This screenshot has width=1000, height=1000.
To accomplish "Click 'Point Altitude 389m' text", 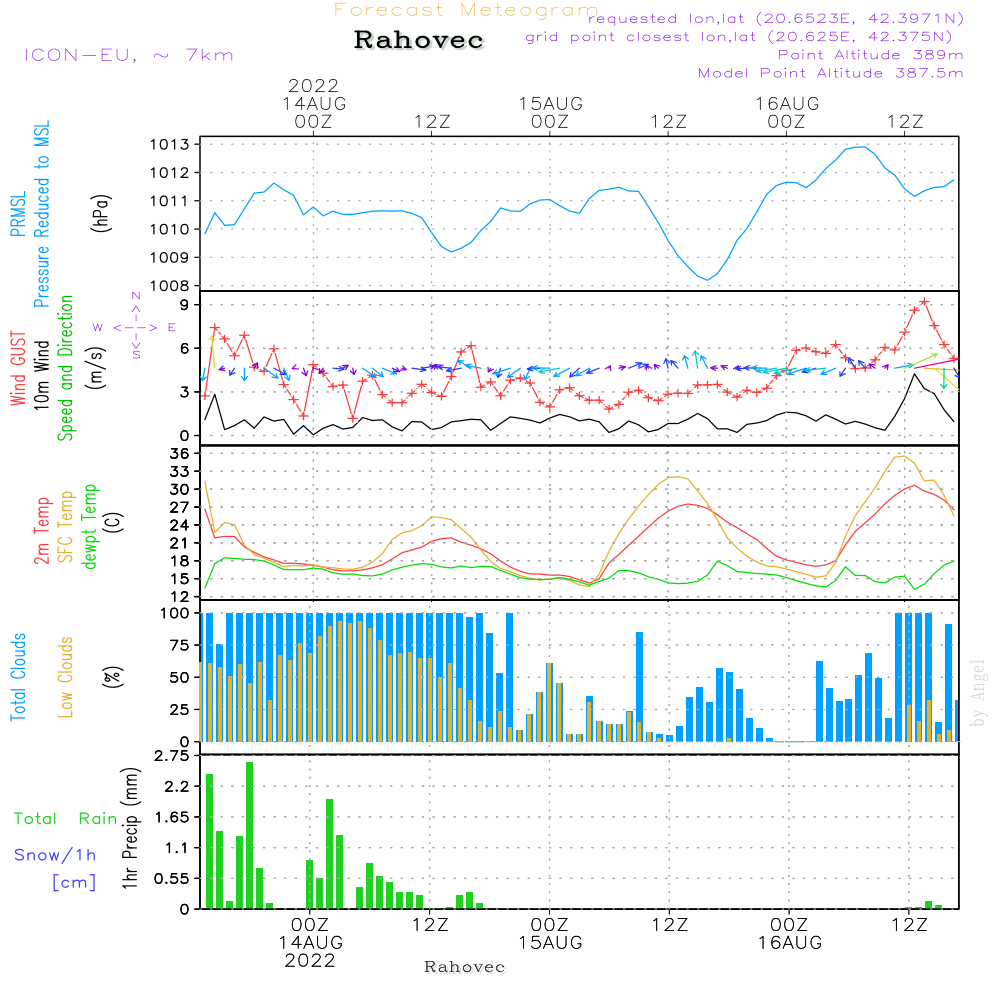I will coord(871,55).
